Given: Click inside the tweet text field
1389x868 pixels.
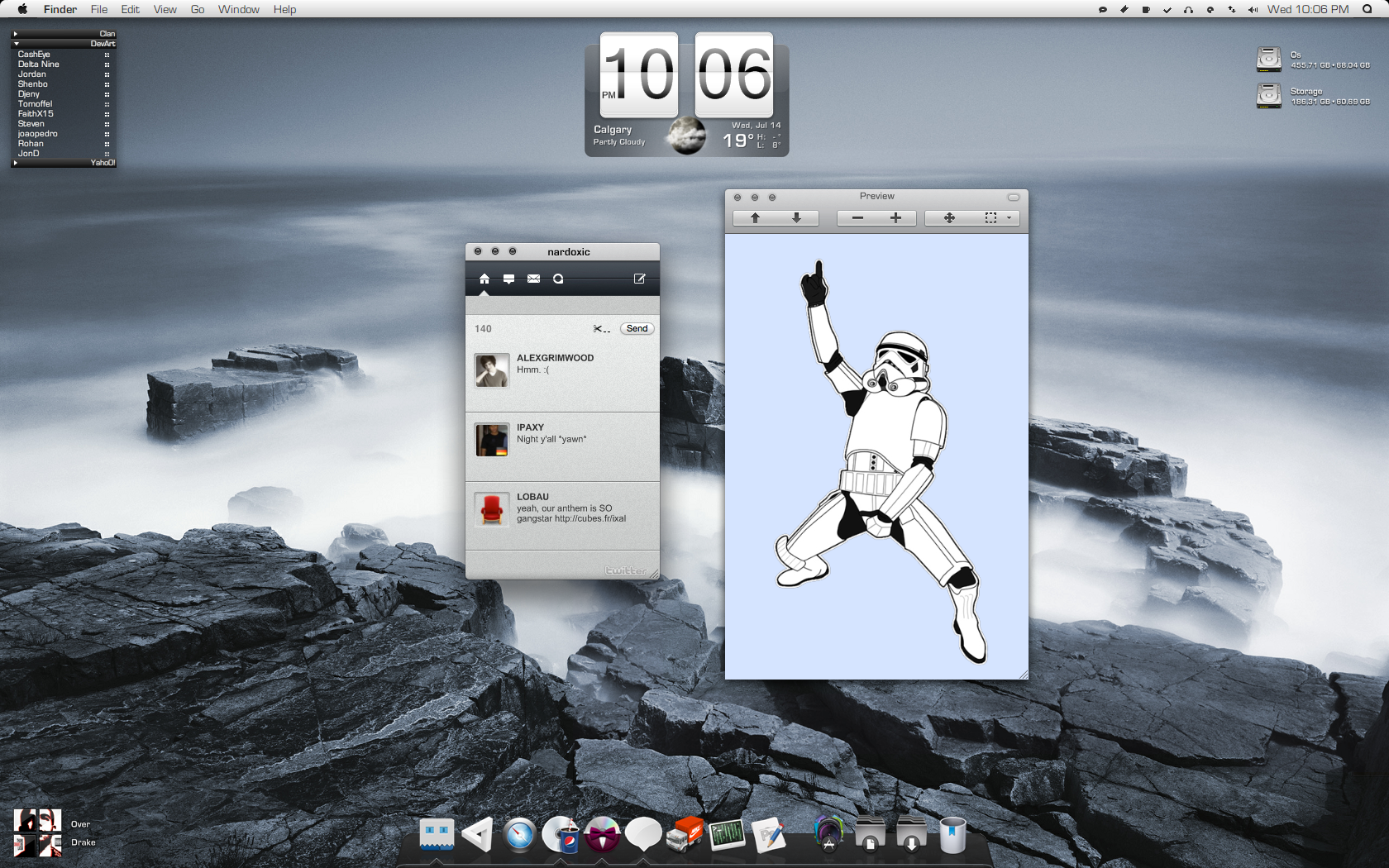Looking at the screenshot, I should (562, 305).
